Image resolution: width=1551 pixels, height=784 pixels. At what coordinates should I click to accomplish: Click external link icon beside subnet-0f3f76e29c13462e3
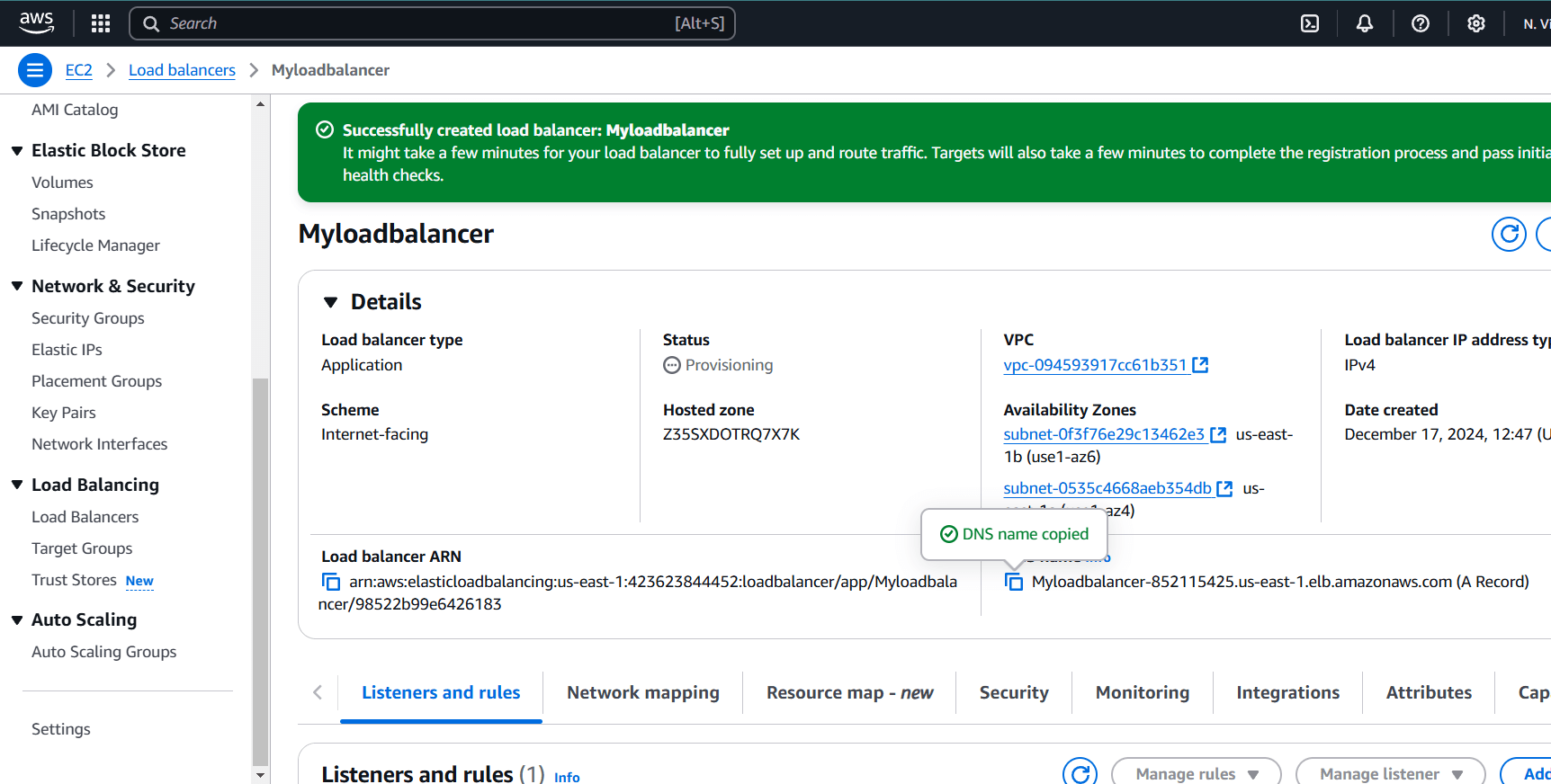pos(1218,434)
